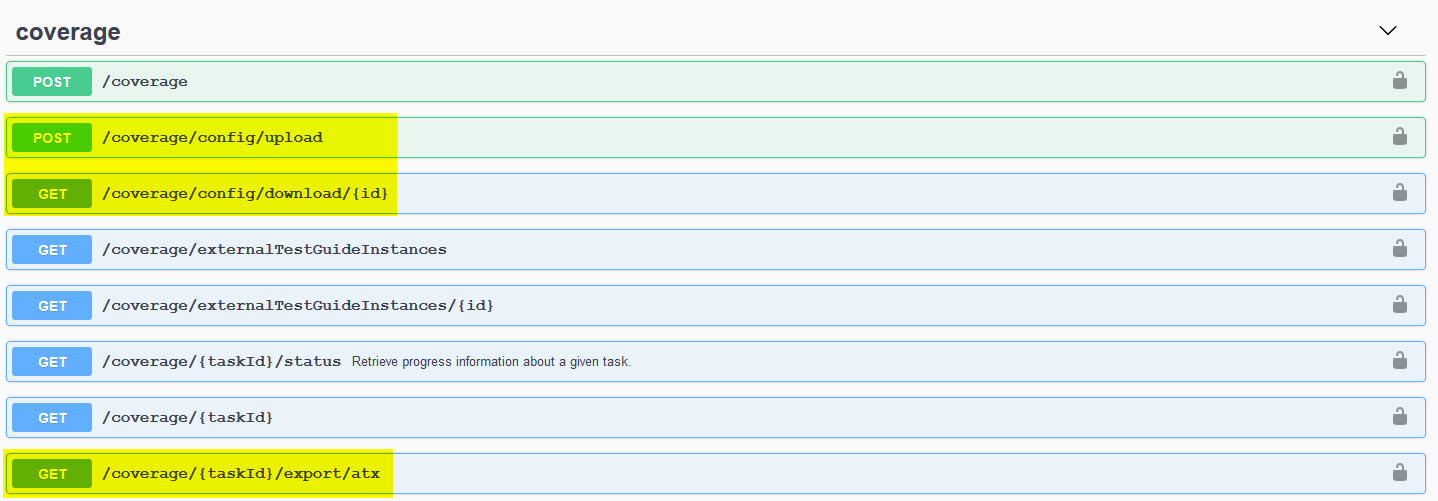Collapse the coverage section with chevron
This screenshot has height=501, width=1438.
point(1387,31)
